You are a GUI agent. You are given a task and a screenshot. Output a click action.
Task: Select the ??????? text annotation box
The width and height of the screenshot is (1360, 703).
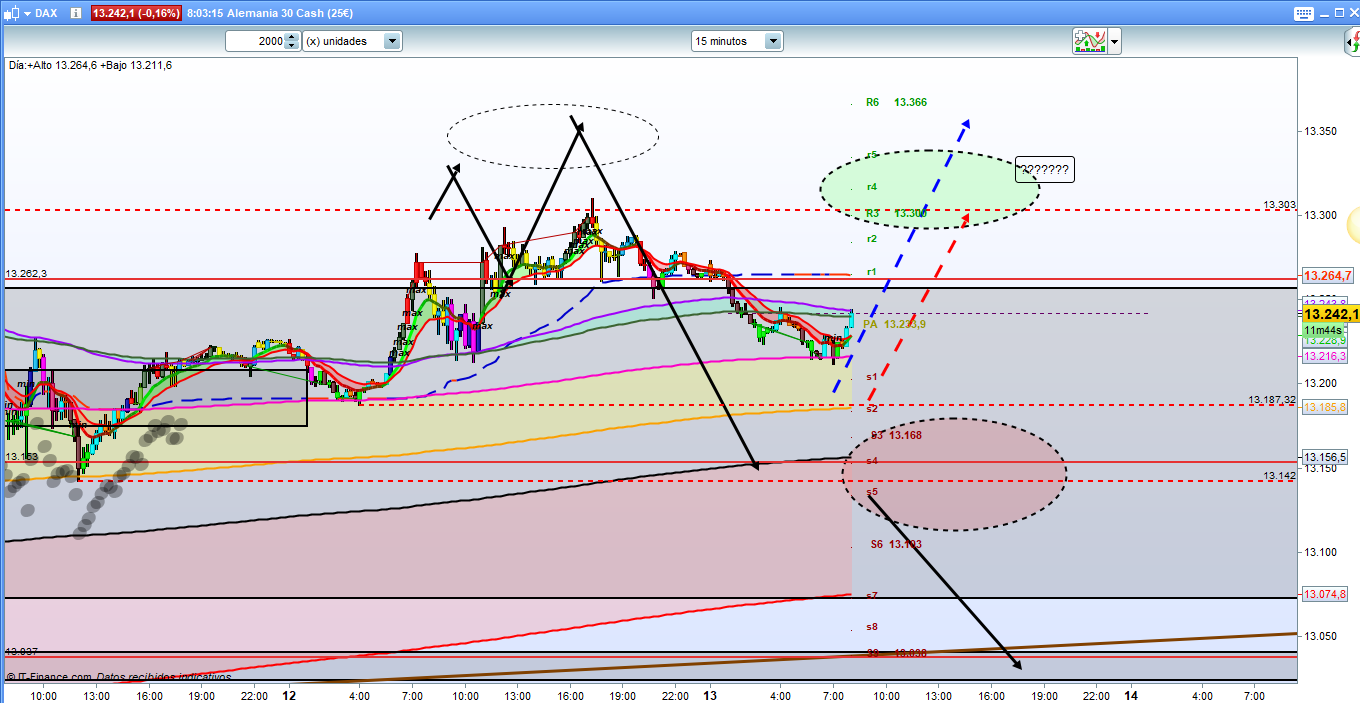pos(1045,170)
